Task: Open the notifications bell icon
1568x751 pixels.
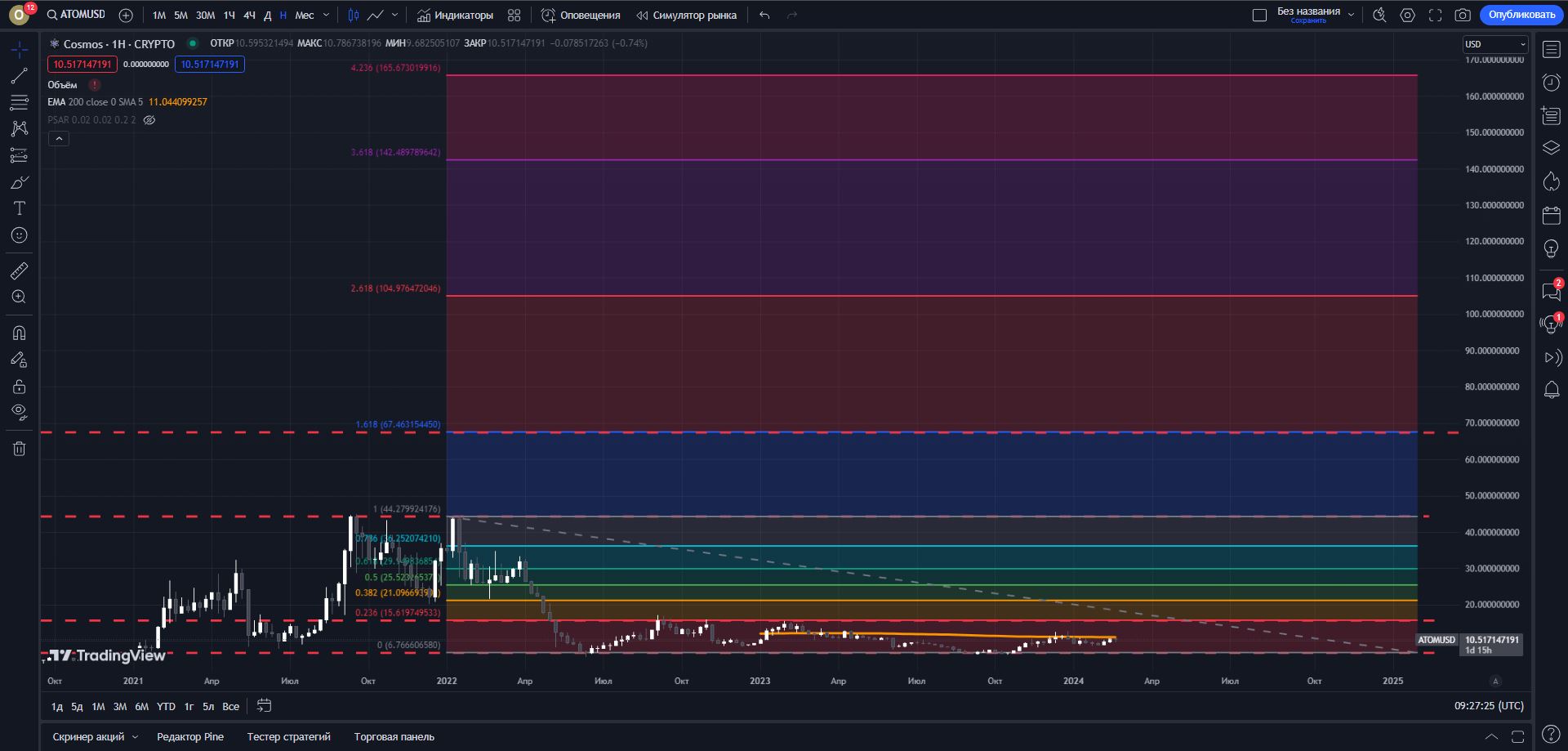Action: click(1551, 391)
